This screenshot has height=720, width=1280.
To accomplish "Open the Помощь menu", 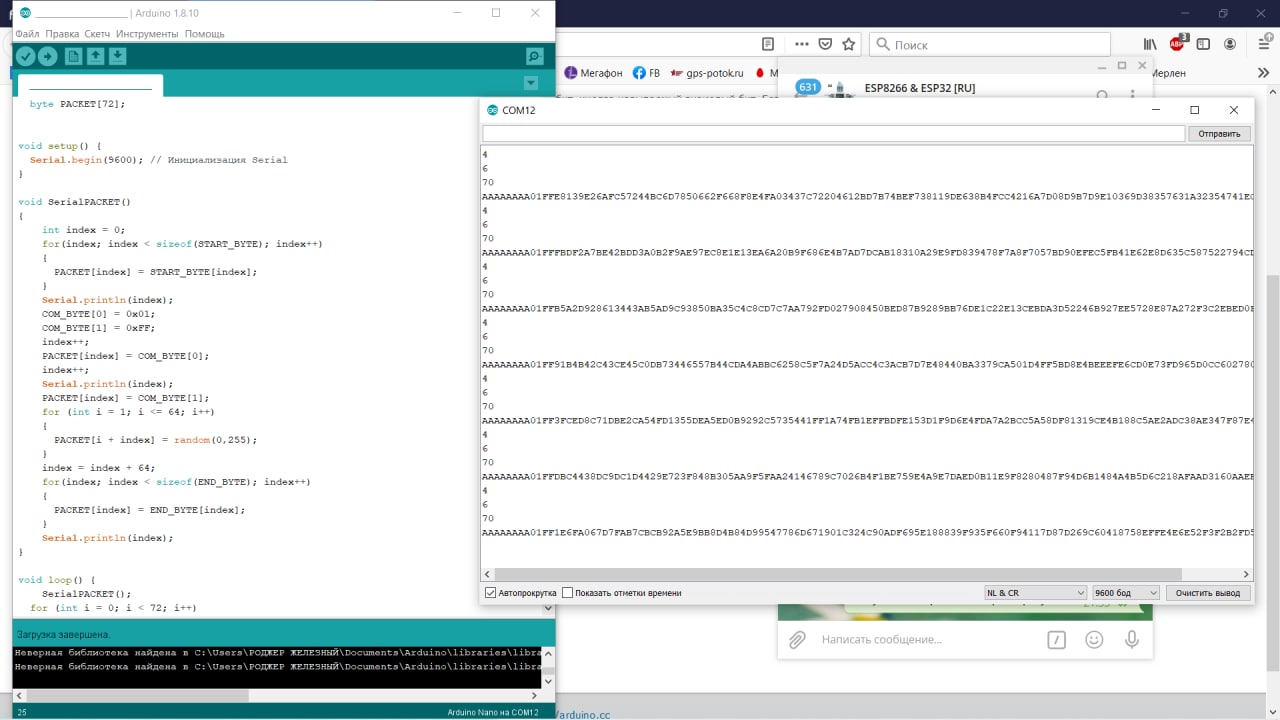I will tap(204, 34).
